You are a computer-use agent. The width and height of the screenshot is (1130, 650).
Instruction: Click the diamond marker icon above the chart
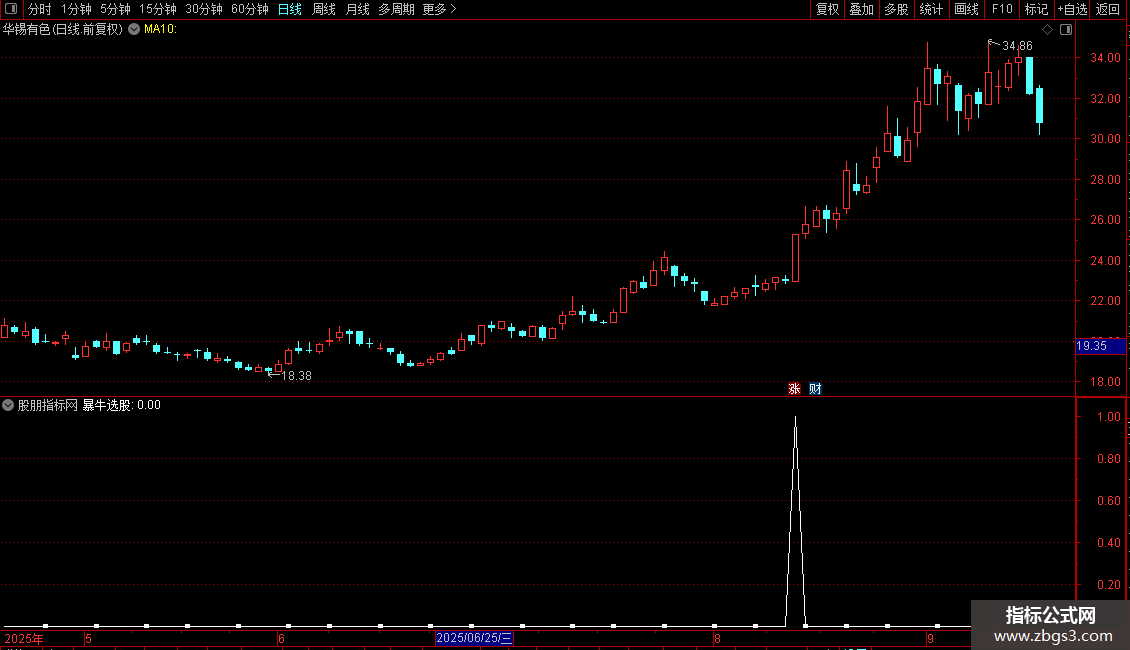point(1048,30)
